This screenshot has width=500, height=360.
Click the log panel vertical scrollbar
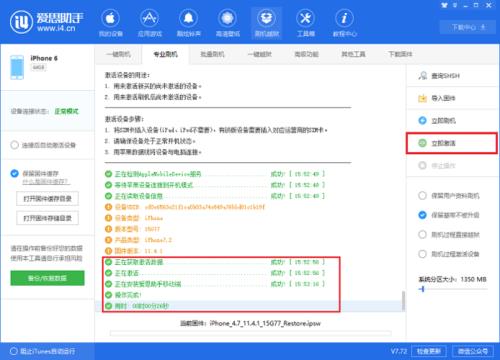(x=403, y=301)
